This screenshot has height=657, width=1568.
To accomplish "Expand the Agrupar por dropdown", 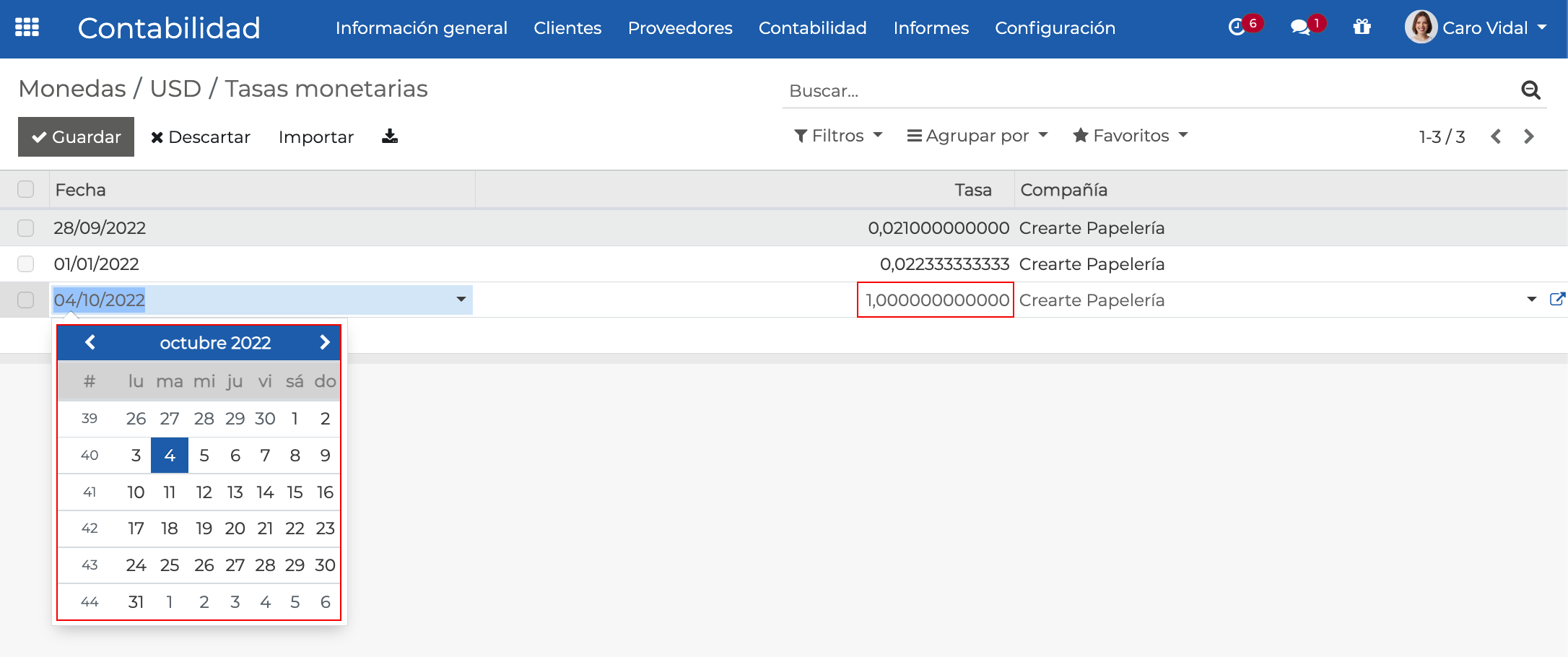I will coord(977,136).
